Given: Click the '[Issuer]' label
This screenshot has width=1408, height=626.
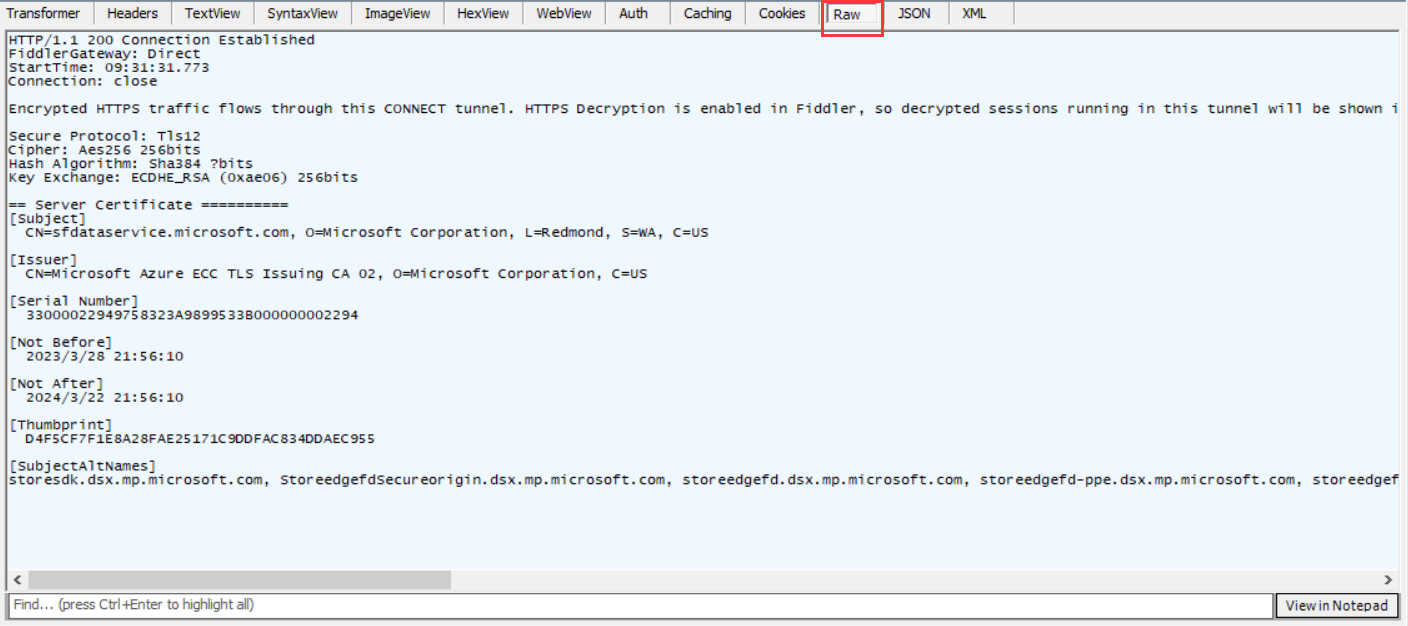Looking at the screenshot, I should 43,260.
